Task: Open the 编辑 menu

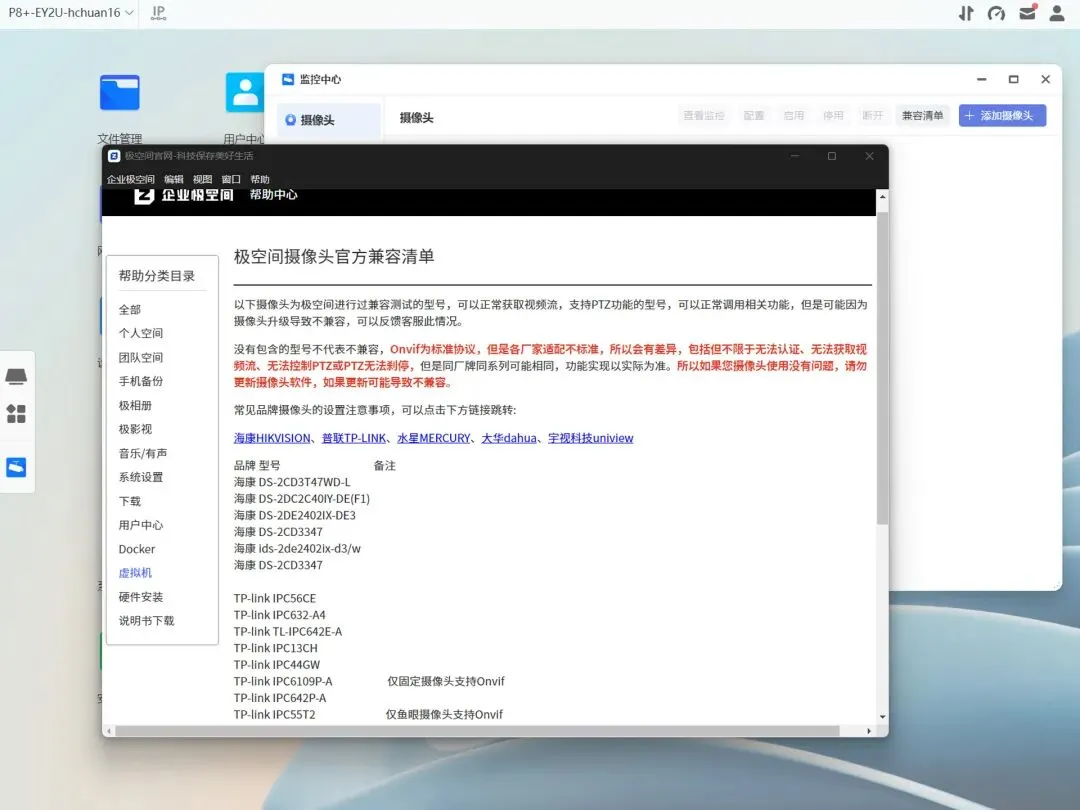Action: 174,179
